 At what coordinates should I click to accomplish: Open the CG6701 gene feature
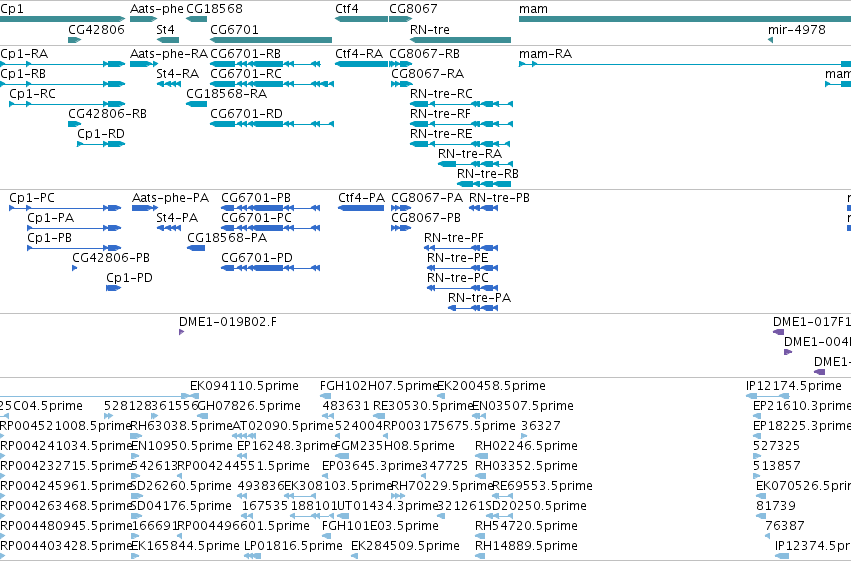coord(271,40)
